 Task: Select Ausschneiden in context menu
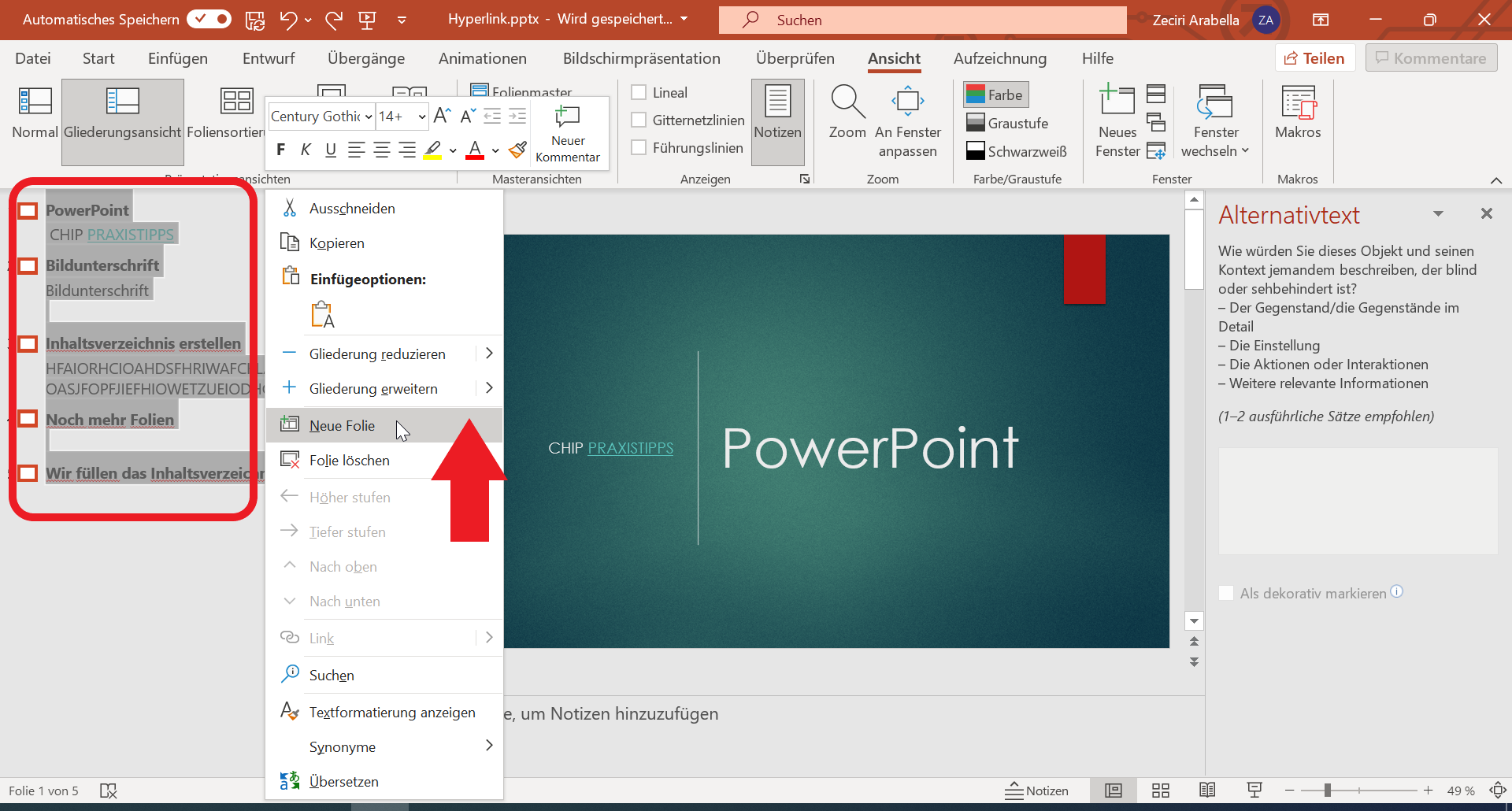tap(384, 208)
